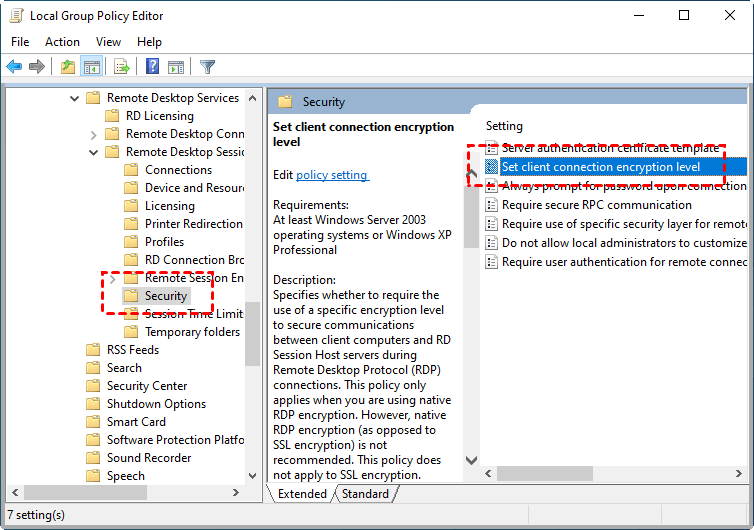Select the Printer Redirection folder
The width and height of the screenshot is (754, 530).
point(193,224)
